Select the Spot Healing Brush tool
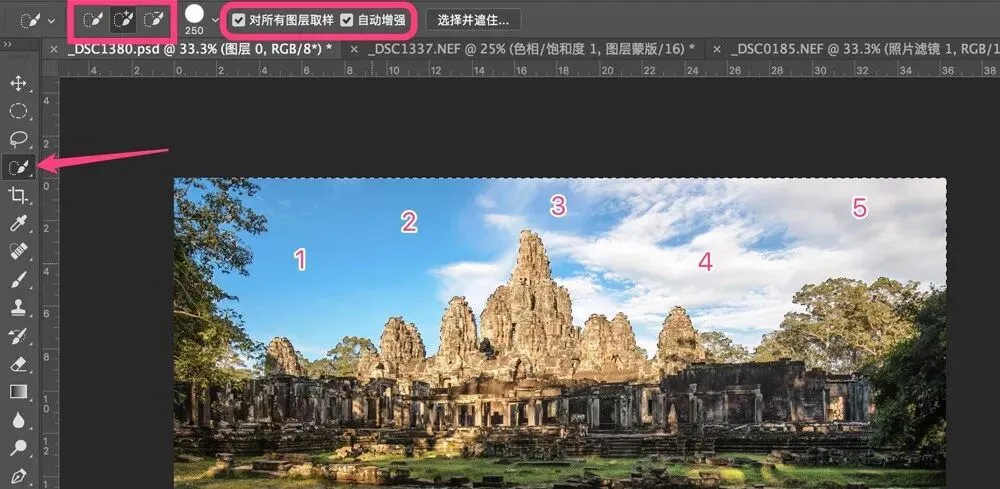Image resolution: width=1000 pixels, height=489 pixels. 18,251
